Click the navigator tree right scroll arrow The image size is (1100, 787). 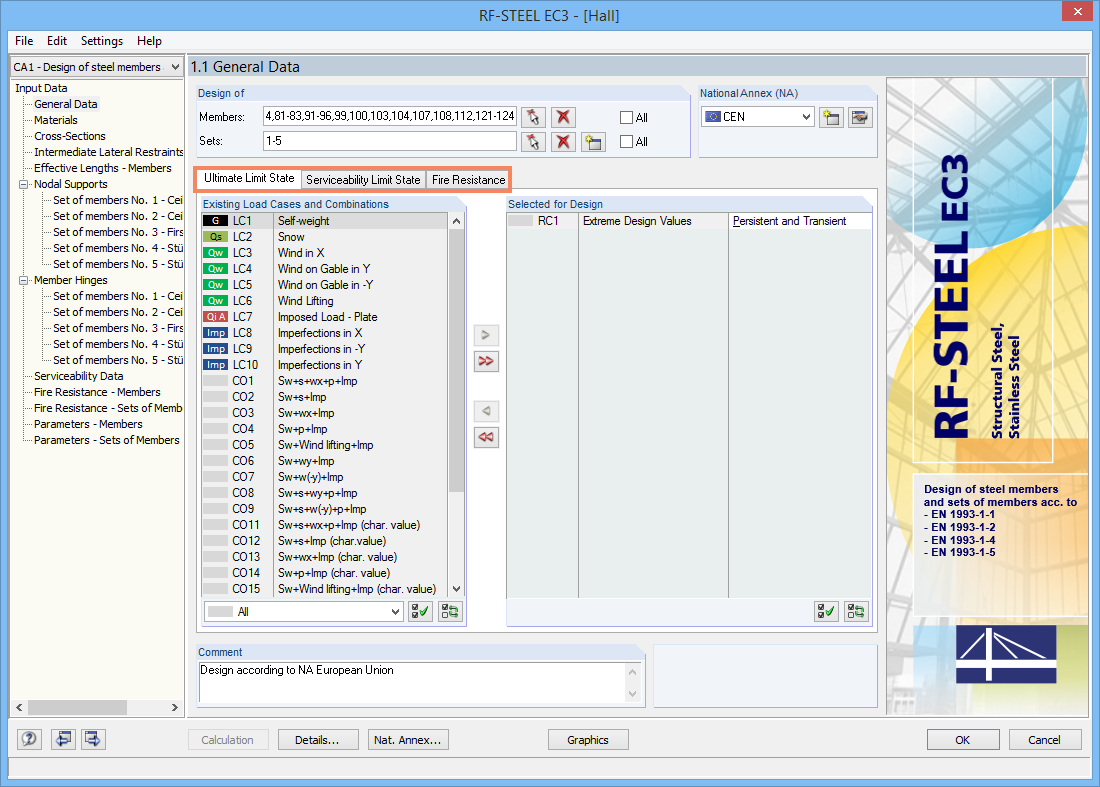click(175, 708)
